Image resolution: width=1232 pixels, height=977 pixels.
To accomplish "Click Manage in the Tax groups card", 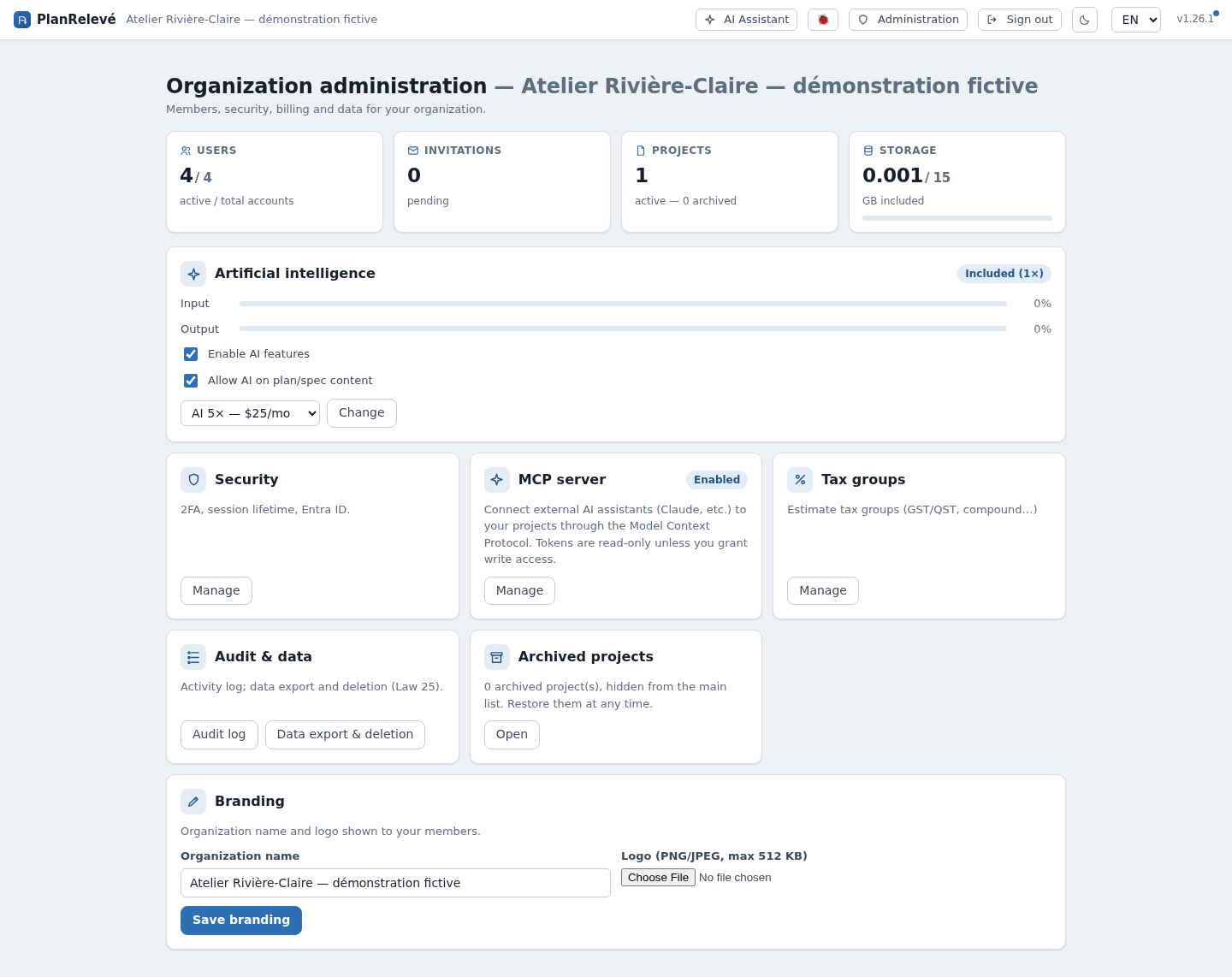I will click(823, 591).
